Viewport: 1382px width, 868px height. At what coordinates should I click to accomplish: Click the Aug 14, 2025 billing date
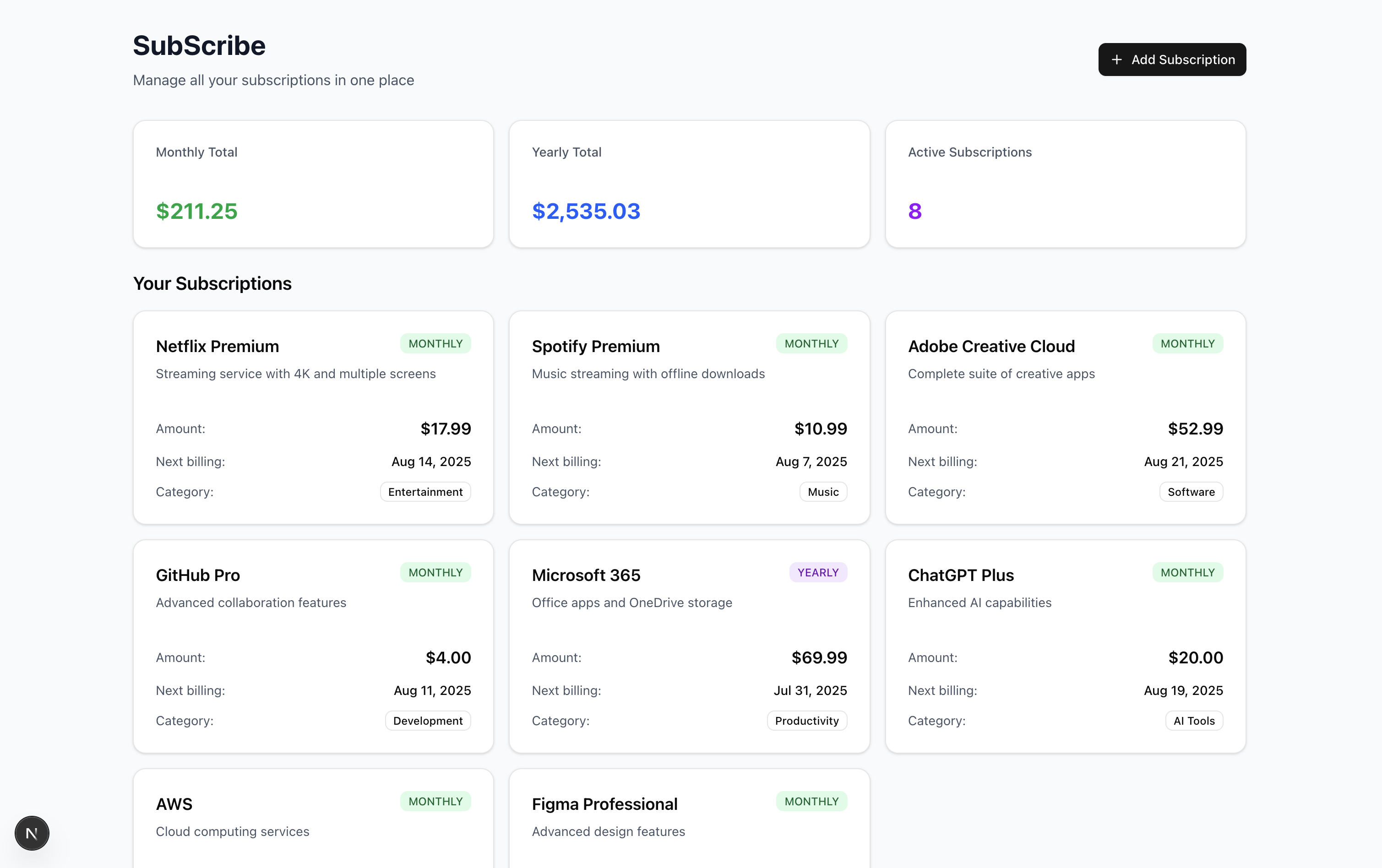point(431,462)
